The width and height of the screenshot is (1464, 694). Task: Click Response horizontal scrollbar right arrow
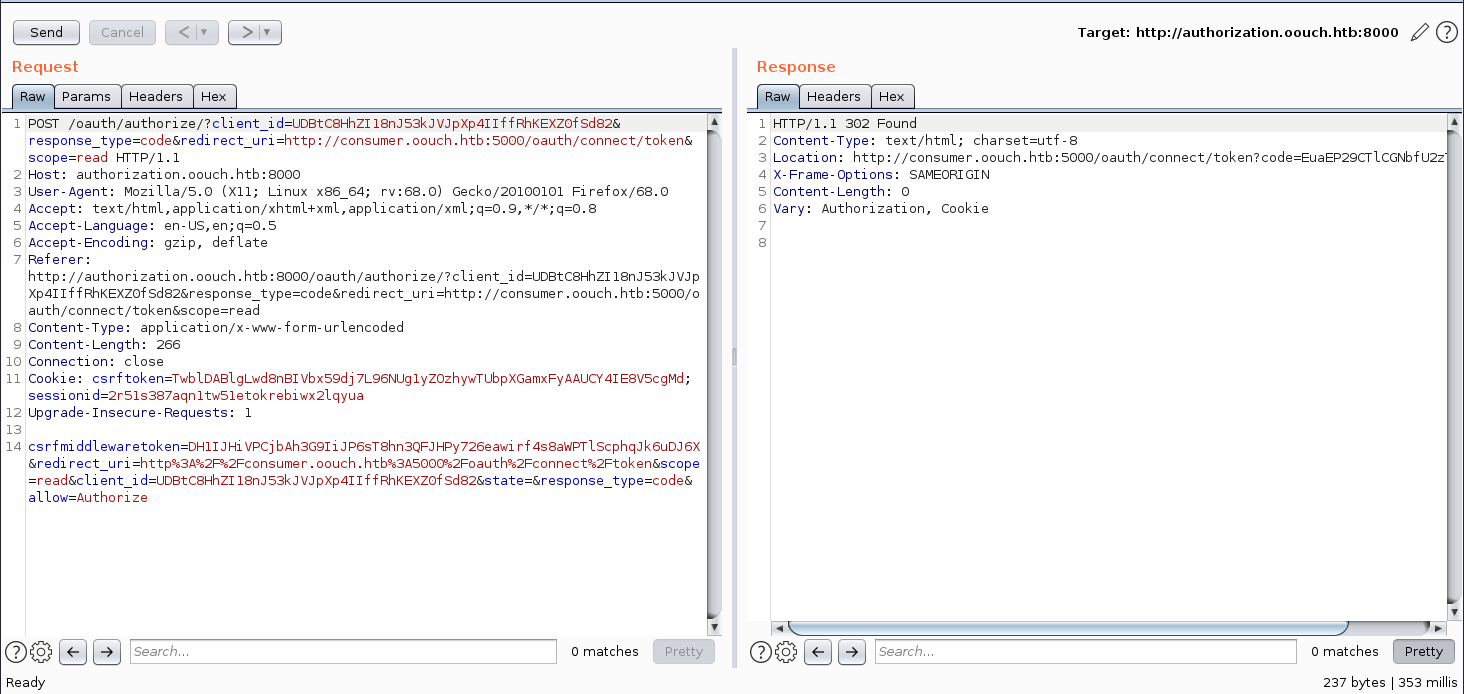1439,628
